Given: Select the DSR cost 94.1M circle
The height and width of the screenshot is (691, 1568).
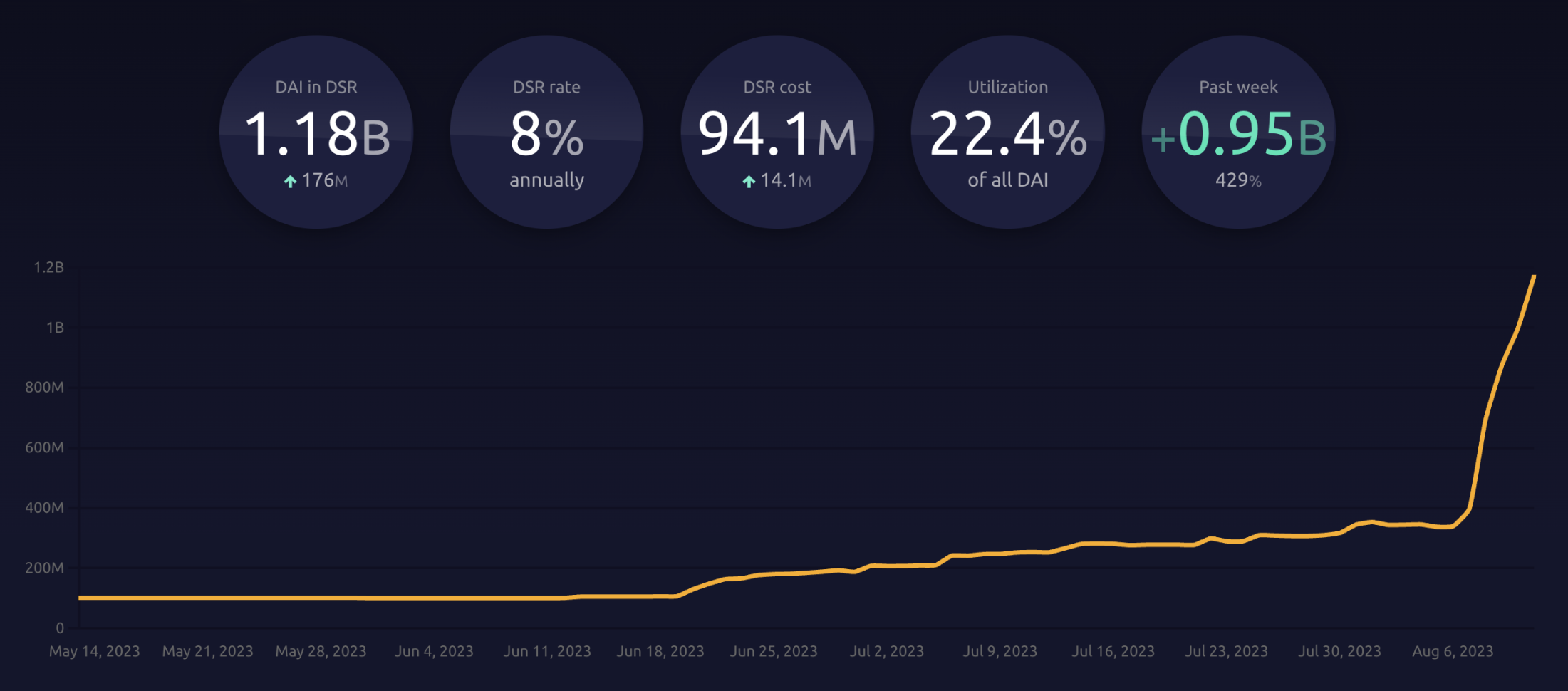Looking at the screenshot, I should [x=777, y=132].
